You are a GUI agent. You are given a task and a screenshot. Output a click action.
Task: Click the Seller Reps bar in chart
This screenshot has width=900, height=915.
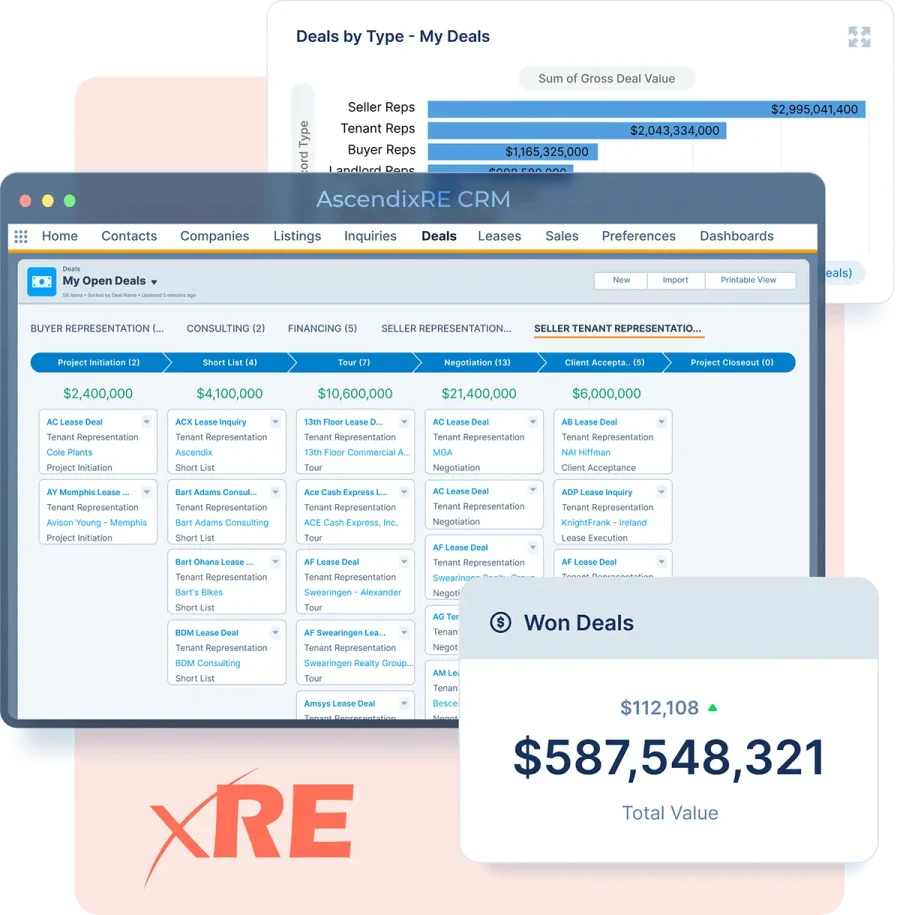pos(646,109)
